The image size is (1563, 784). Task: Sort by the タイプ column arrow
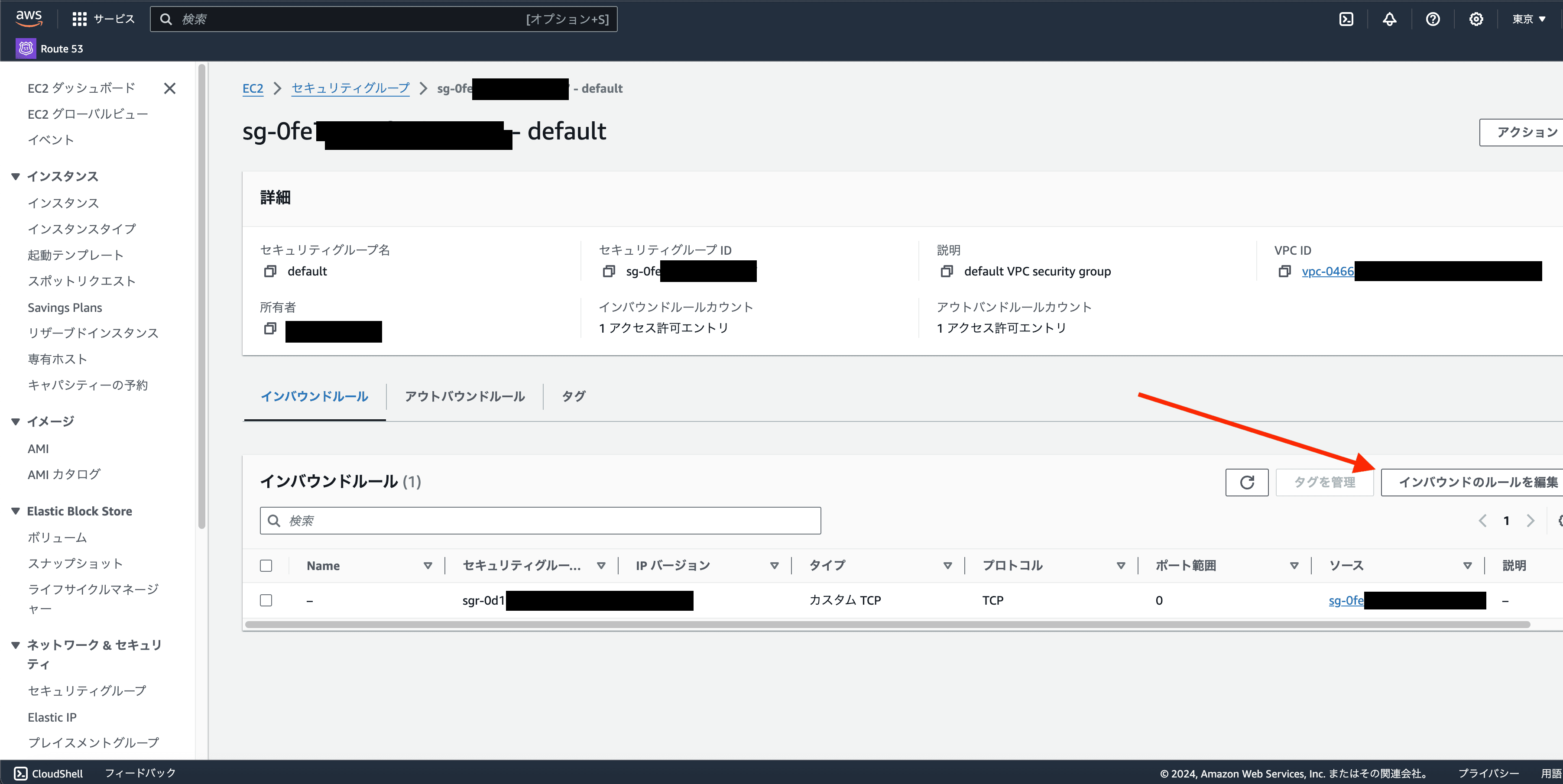pyautogui.click(x=948, y=566)
